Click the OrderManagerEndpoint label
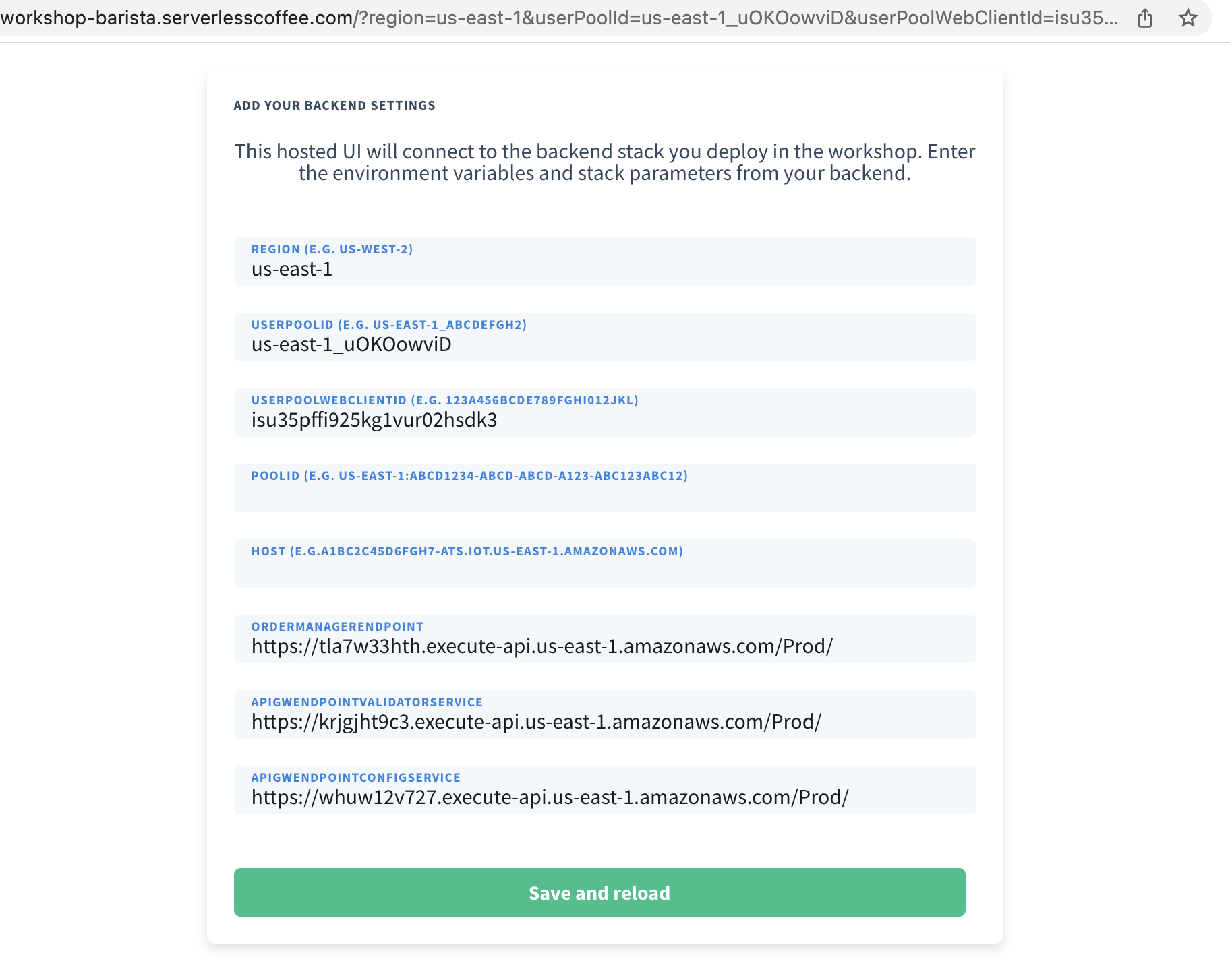The width and height of the screenshot is (1230, 980). (x=337, y=627)
